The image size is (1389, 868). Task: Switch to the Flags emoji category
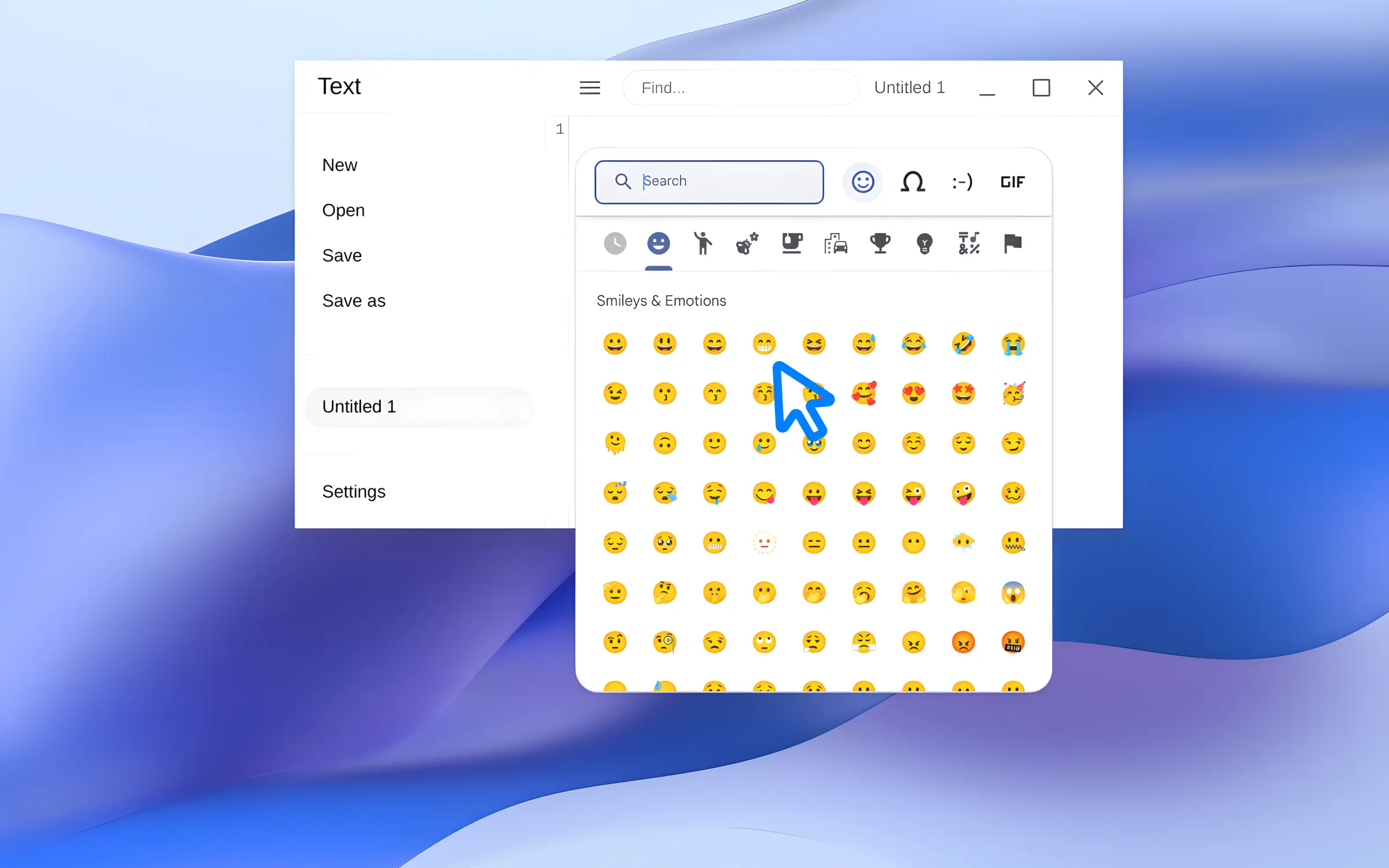[1012, 244]
